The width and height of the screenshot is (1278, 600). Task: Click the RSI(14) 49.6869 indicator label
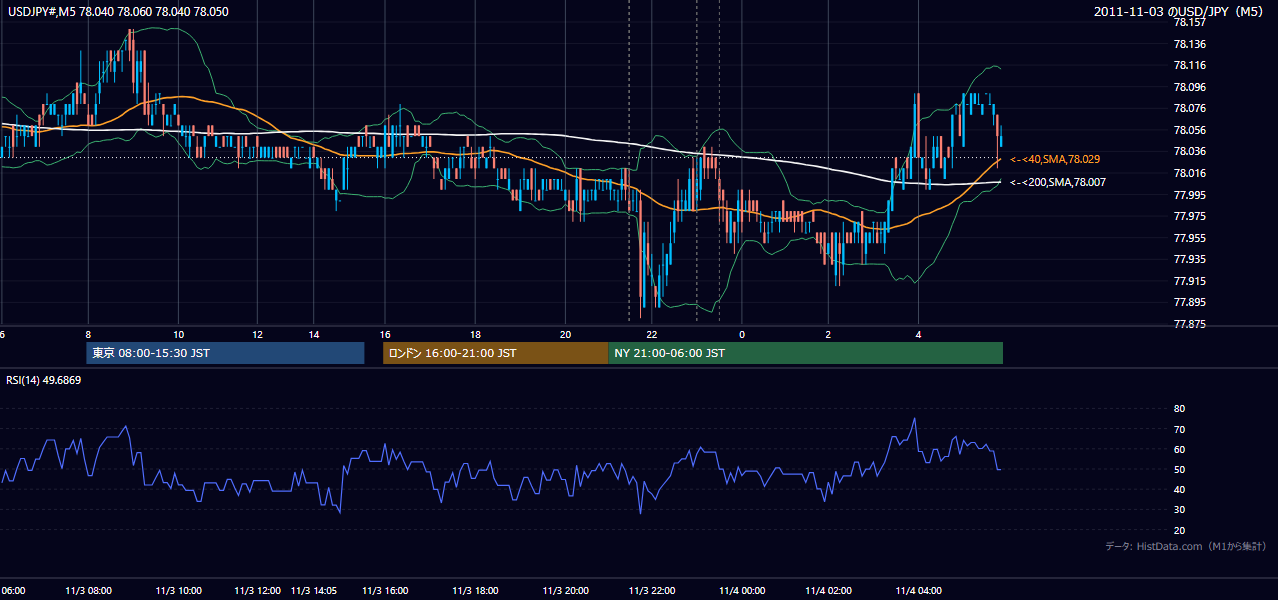(x=44, y=380)
